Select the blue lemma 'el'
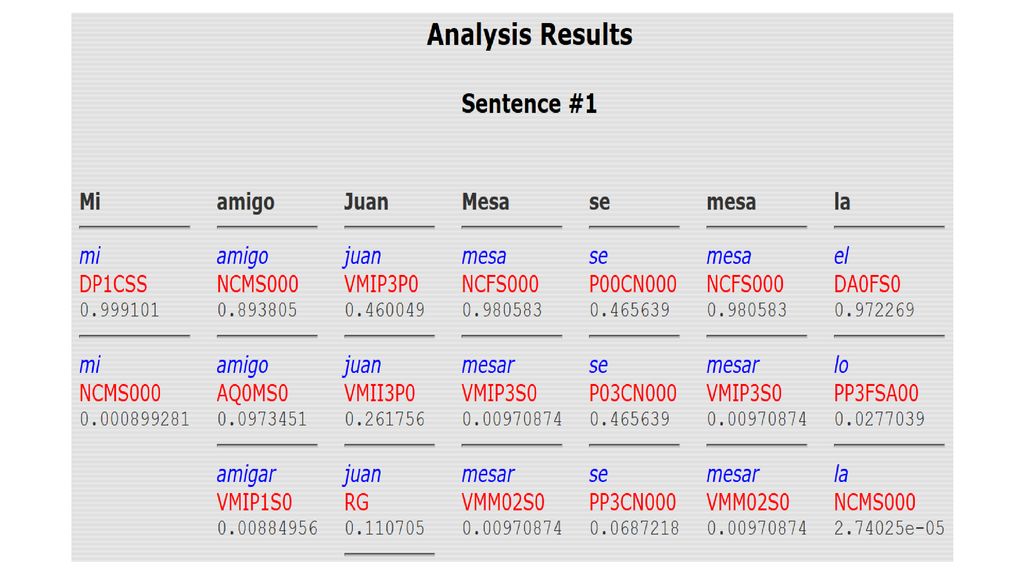The height and width of the screenshot is (576, 1024). [841, 256]
